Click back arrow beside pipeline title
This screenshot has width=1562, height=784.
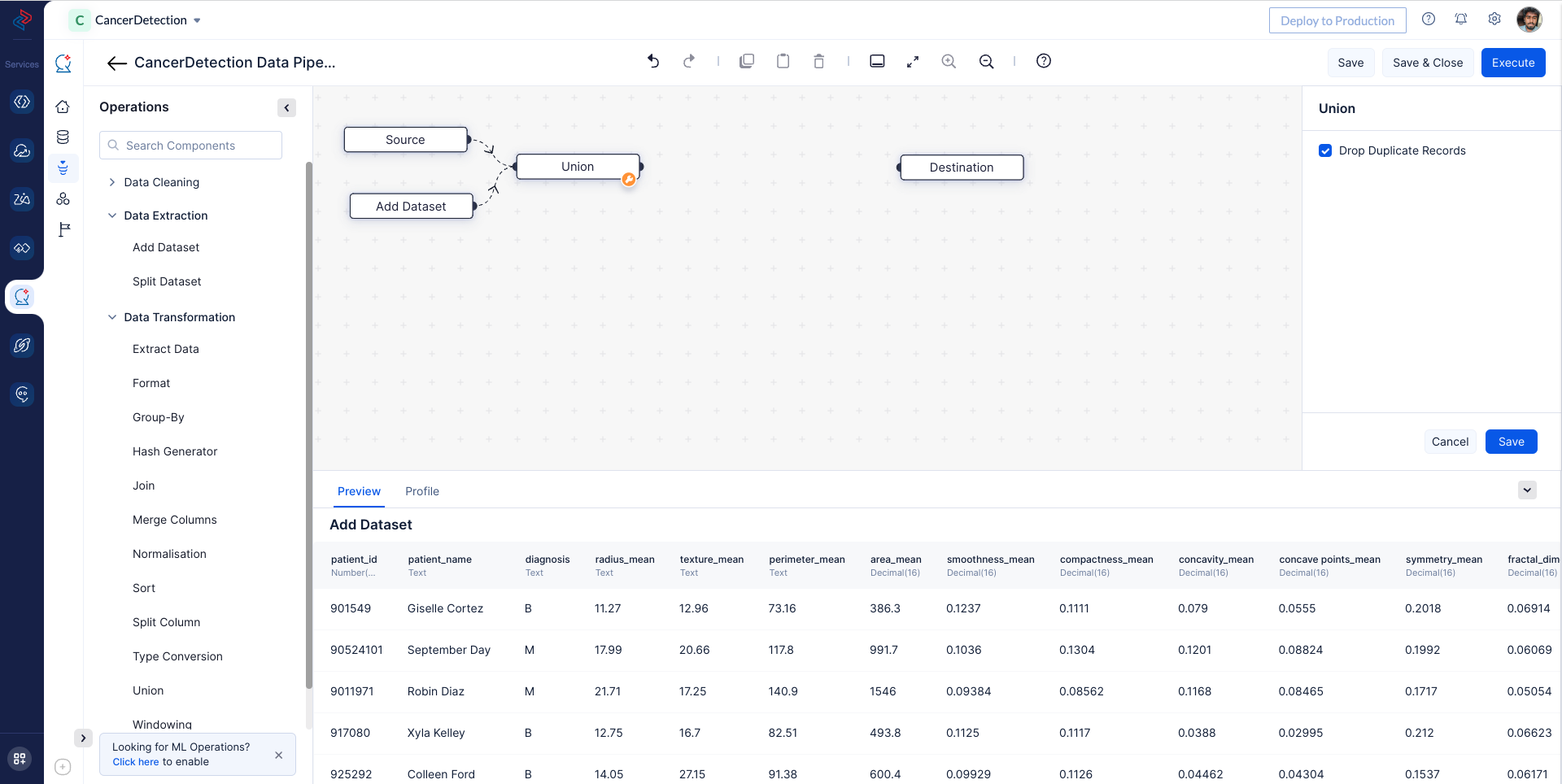click(116, 63)
